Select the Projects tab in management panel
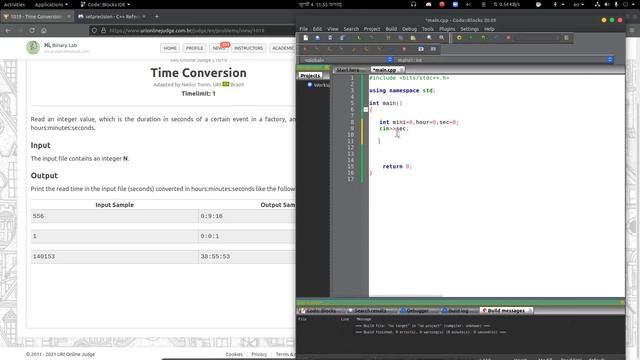Screen dimensions: 640x360 tap(310, 76)
